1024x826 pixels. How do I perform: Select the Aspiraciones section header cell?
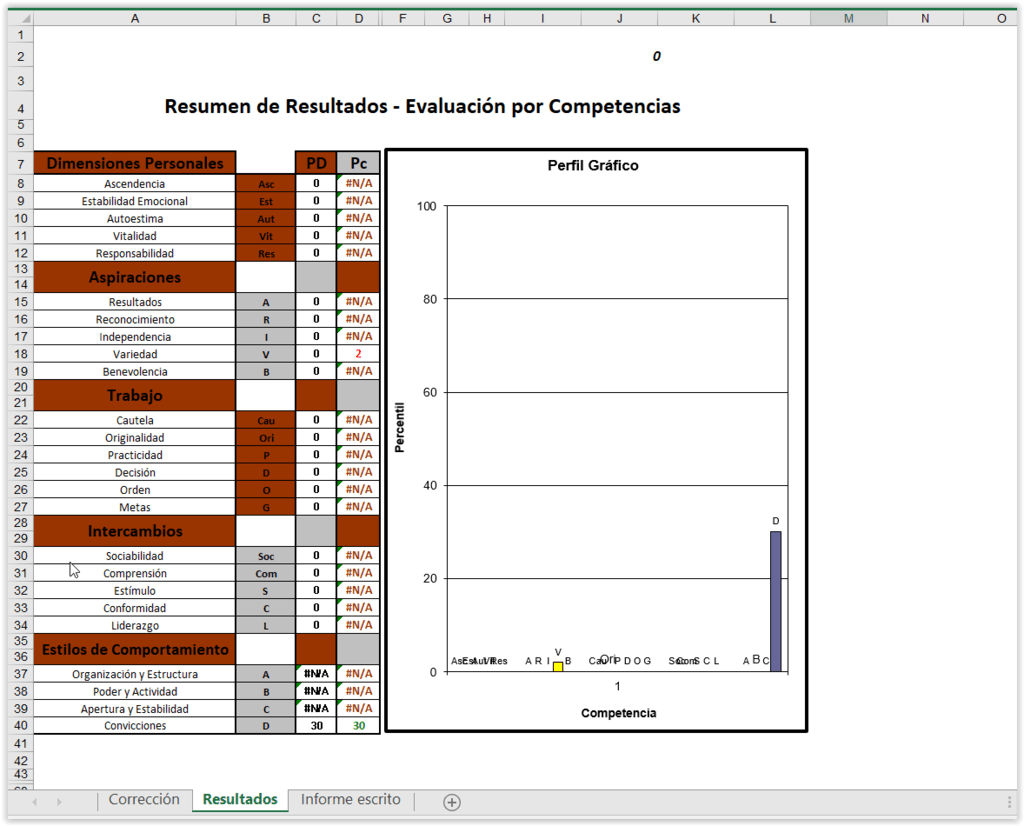(134, 277)
